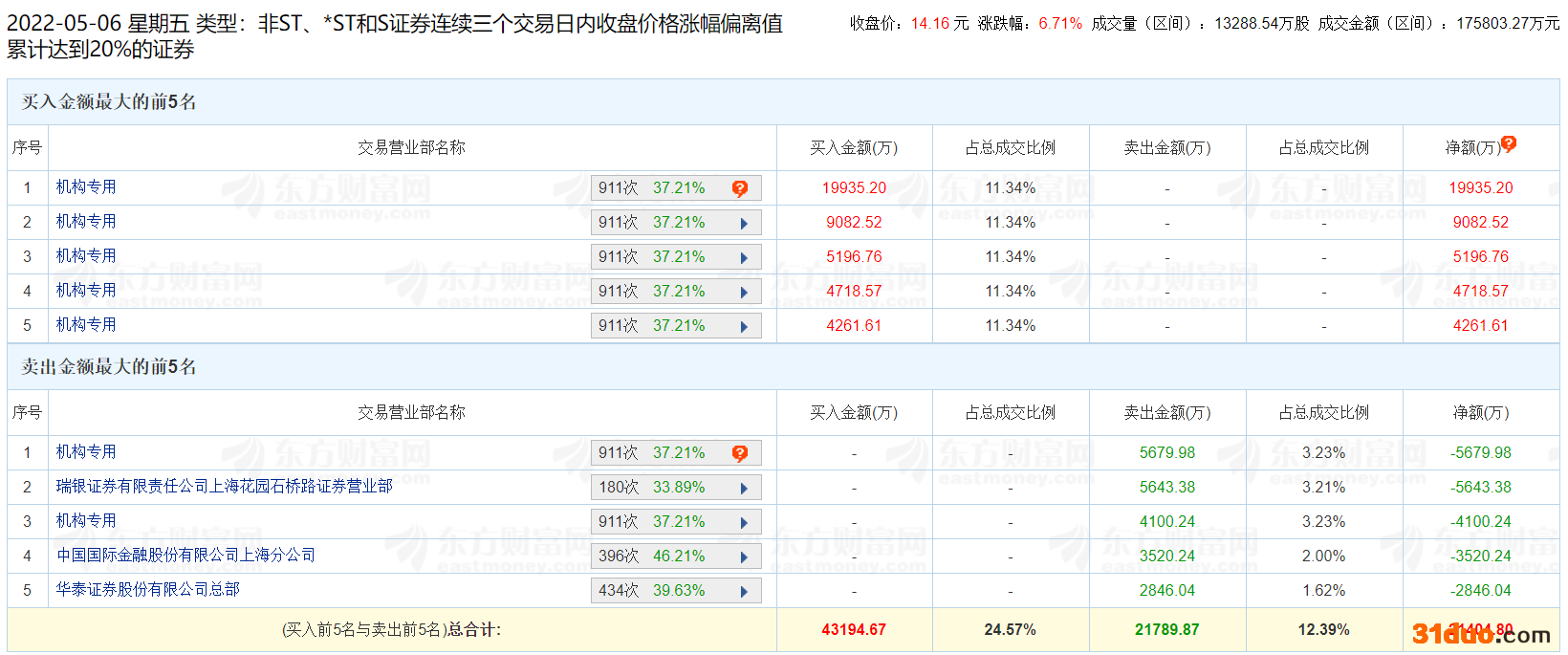Click the arrow icon in the 4100.24 sell row
This screenshot has height=655, width=1568.
click(744, 522)
